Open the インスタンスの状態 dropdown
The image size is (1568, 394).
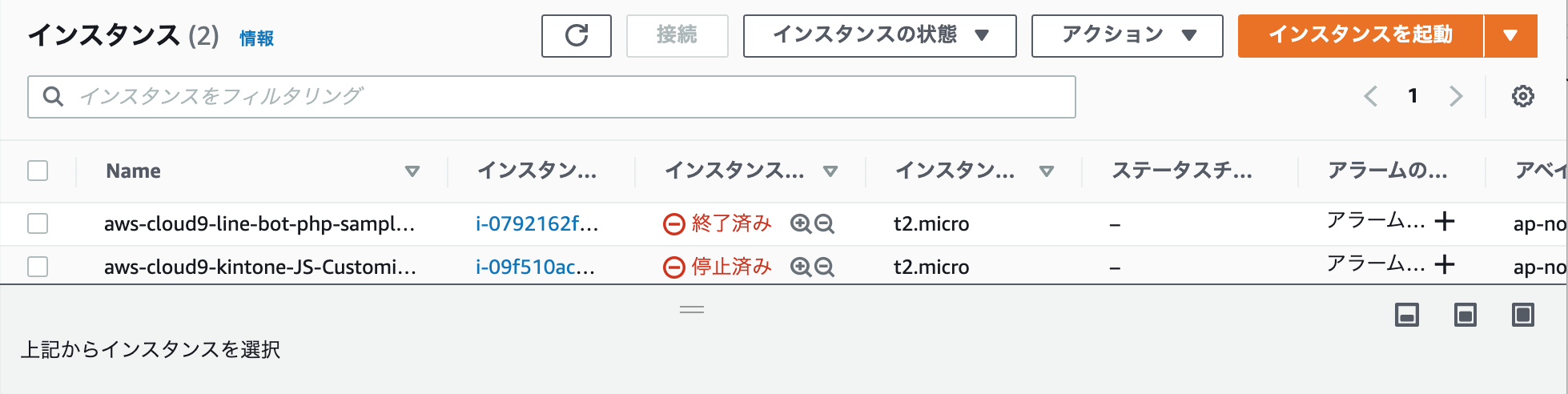(x=880, y=36)
